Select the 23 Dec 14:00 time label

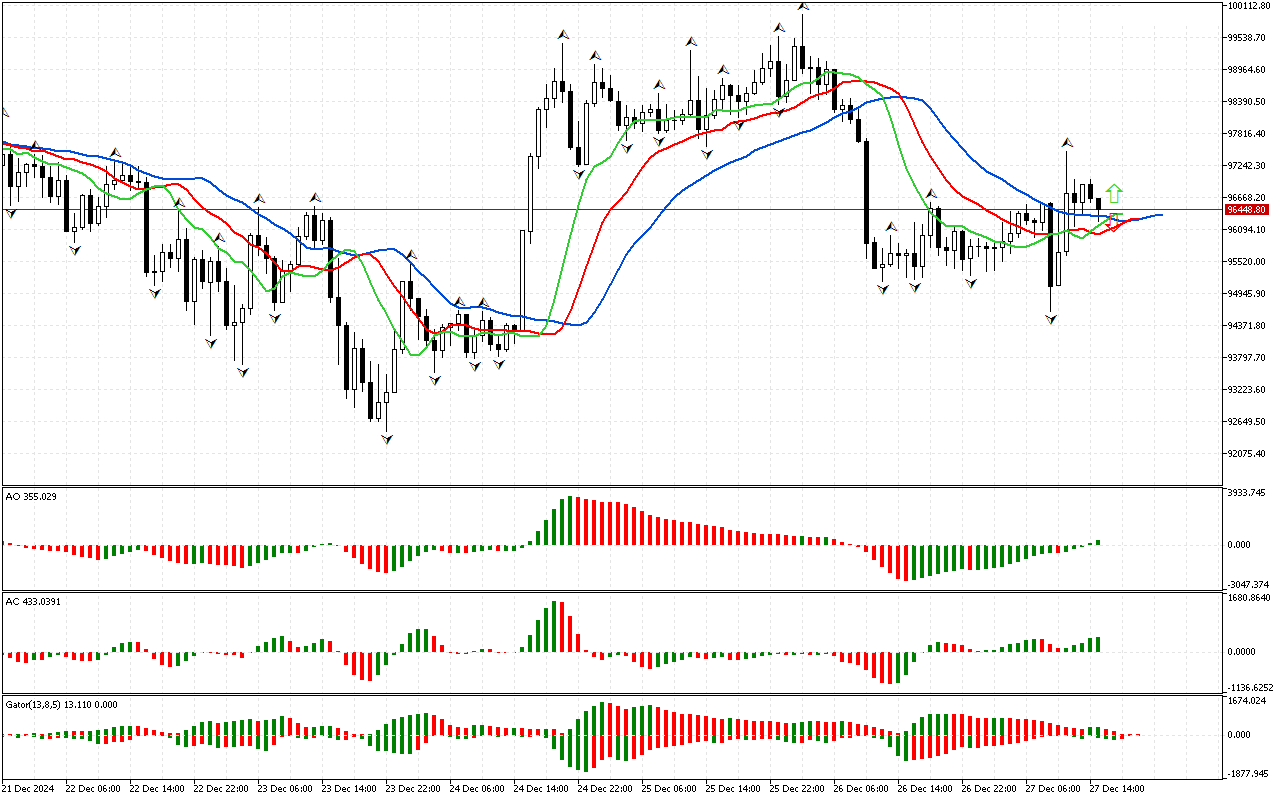[x=349, y=789]
